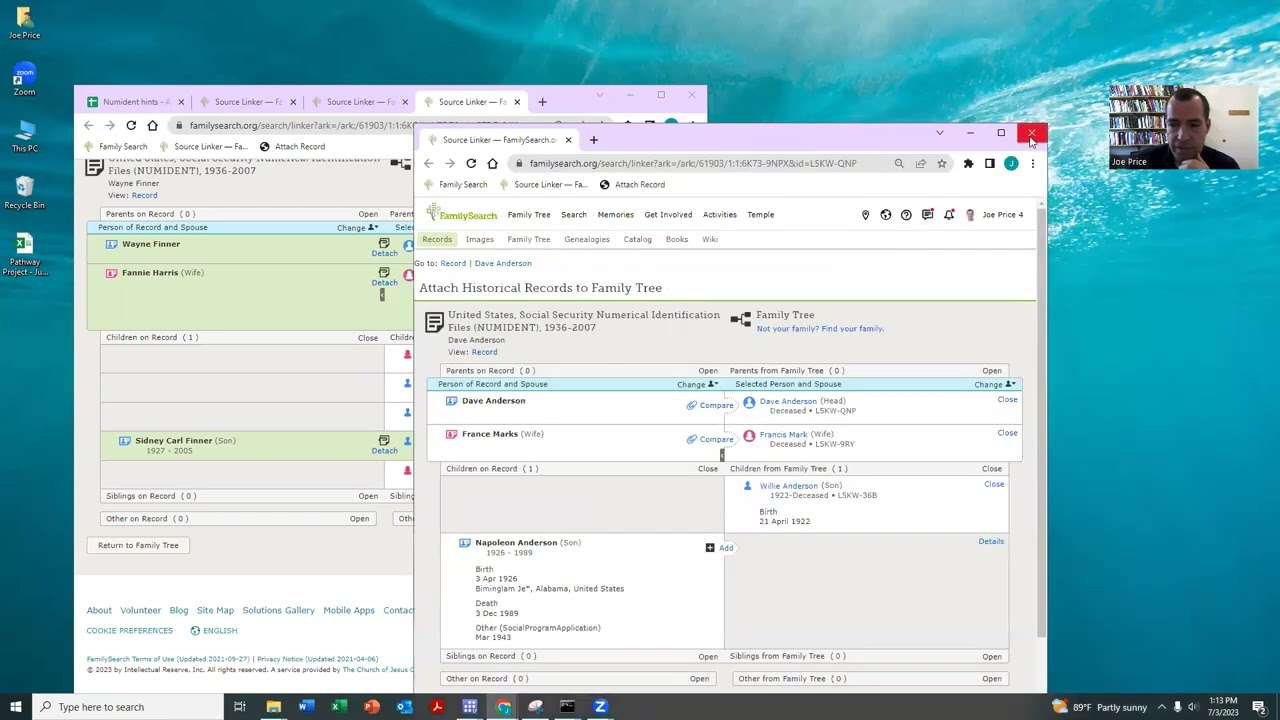Open Adobe Acrobat from the taskbar
Viewport: 1280px width, 720px height.
[437, 707]
